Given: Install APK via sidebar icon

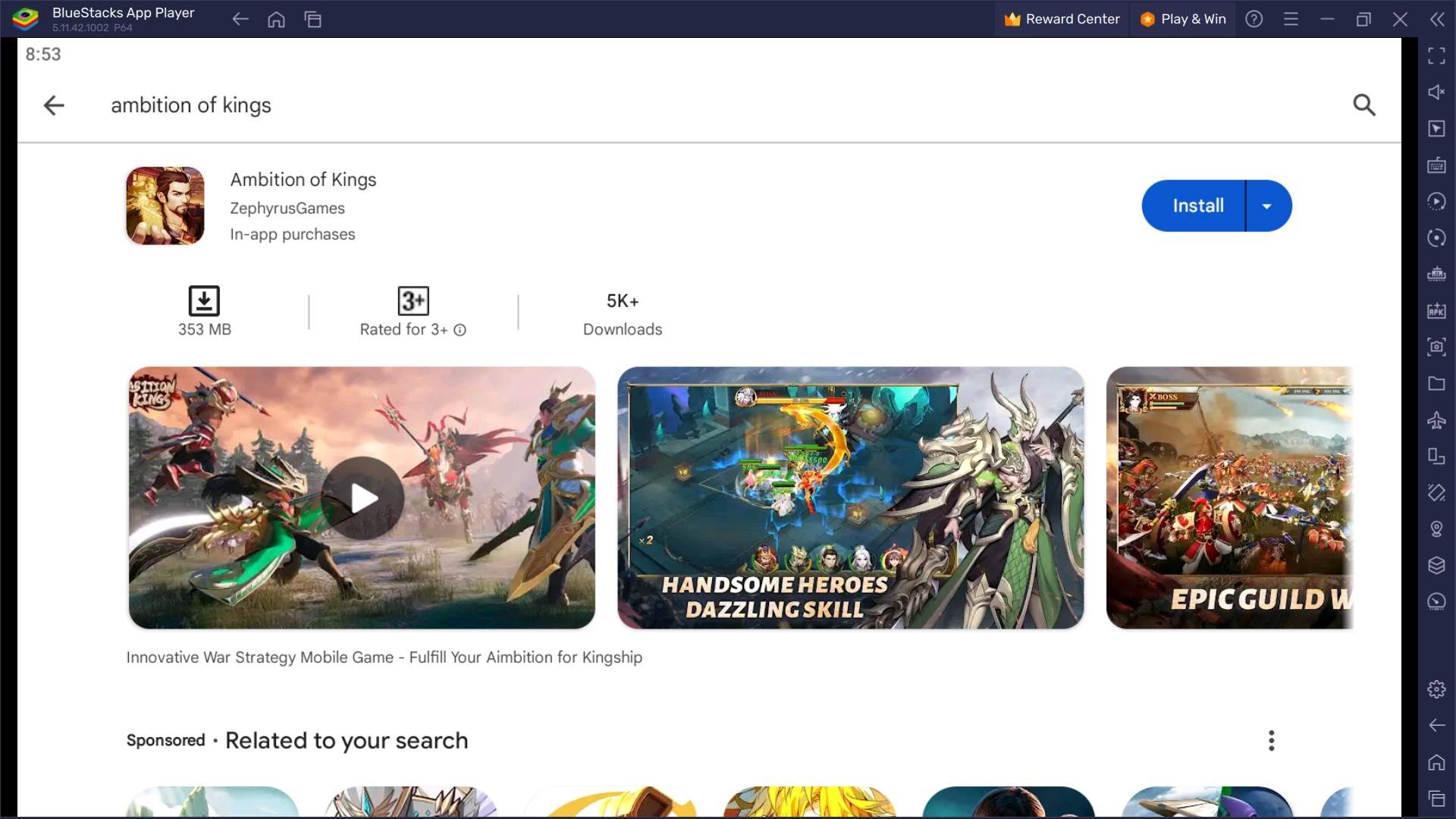Looking at the screenshot, I should [1436, 310].
